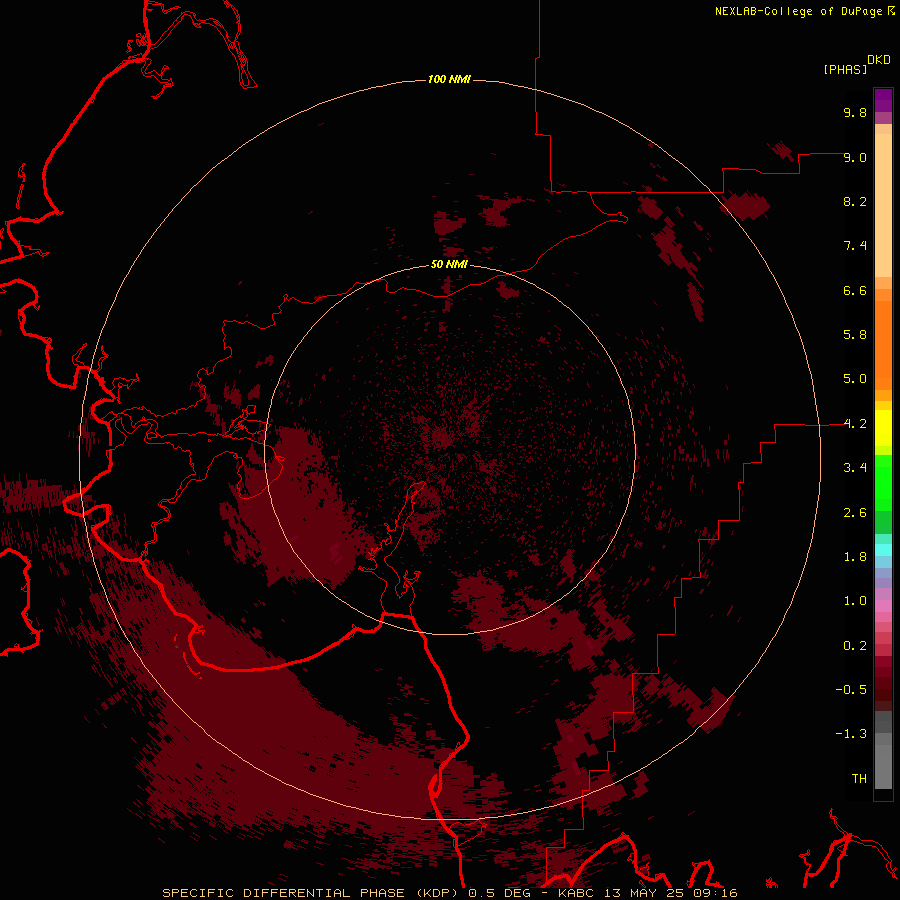Pick the orange segment of the color bar
Viewport: 900px width, 900px height.
pyautogui.click(x=883, y=345)
